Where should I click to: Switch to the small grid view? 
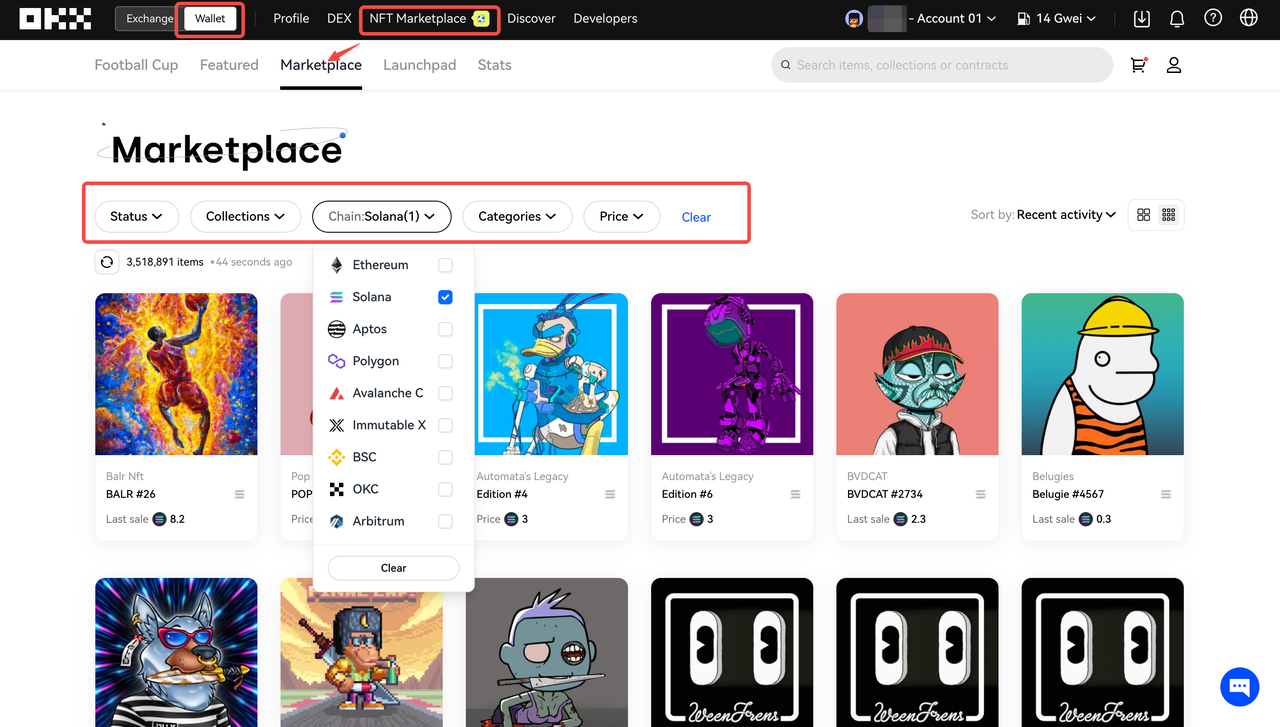pos(1168,215)
